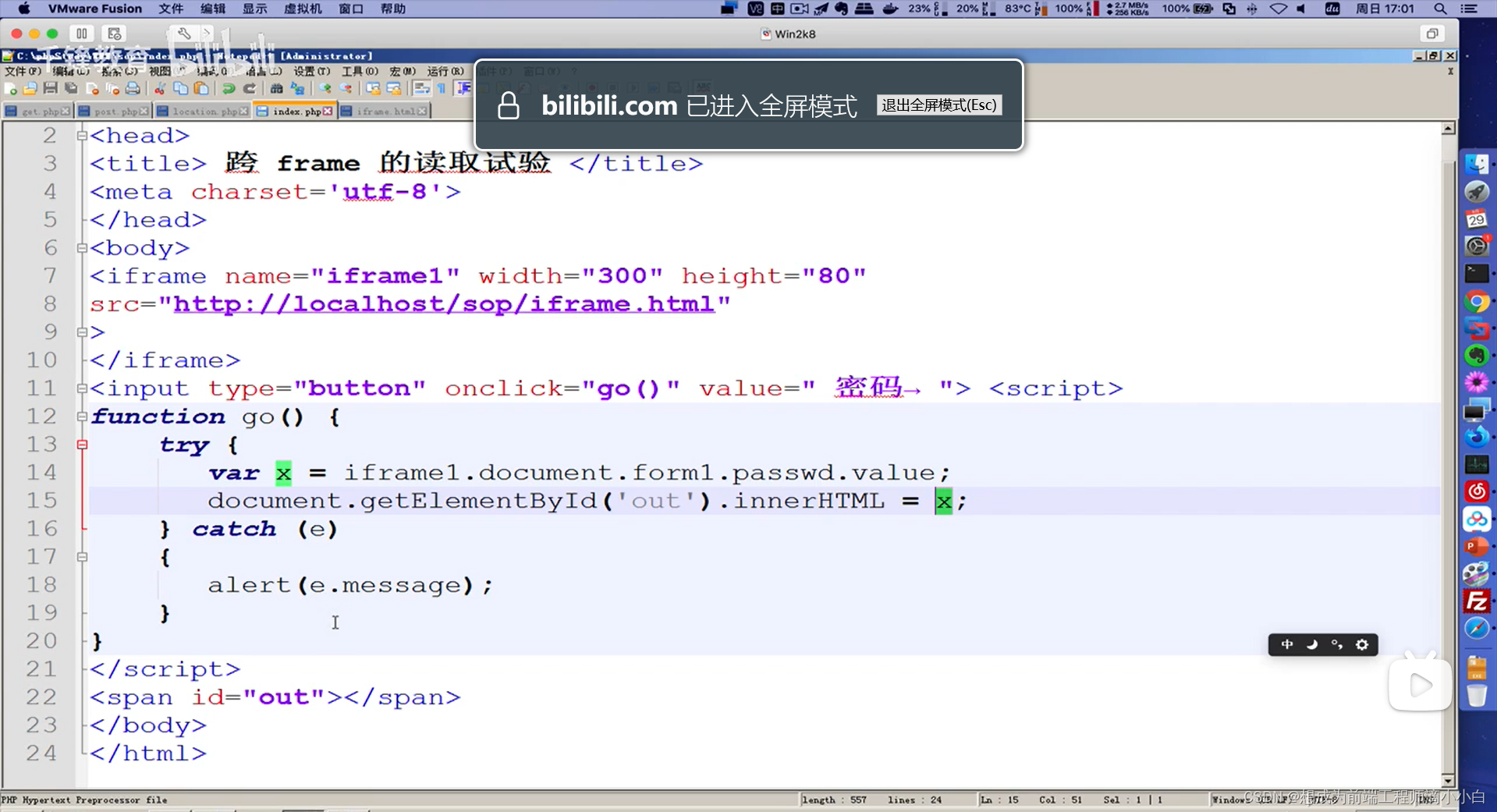Collapse the fold marker at line 9

pyautogui.click(x=82, y=332)
